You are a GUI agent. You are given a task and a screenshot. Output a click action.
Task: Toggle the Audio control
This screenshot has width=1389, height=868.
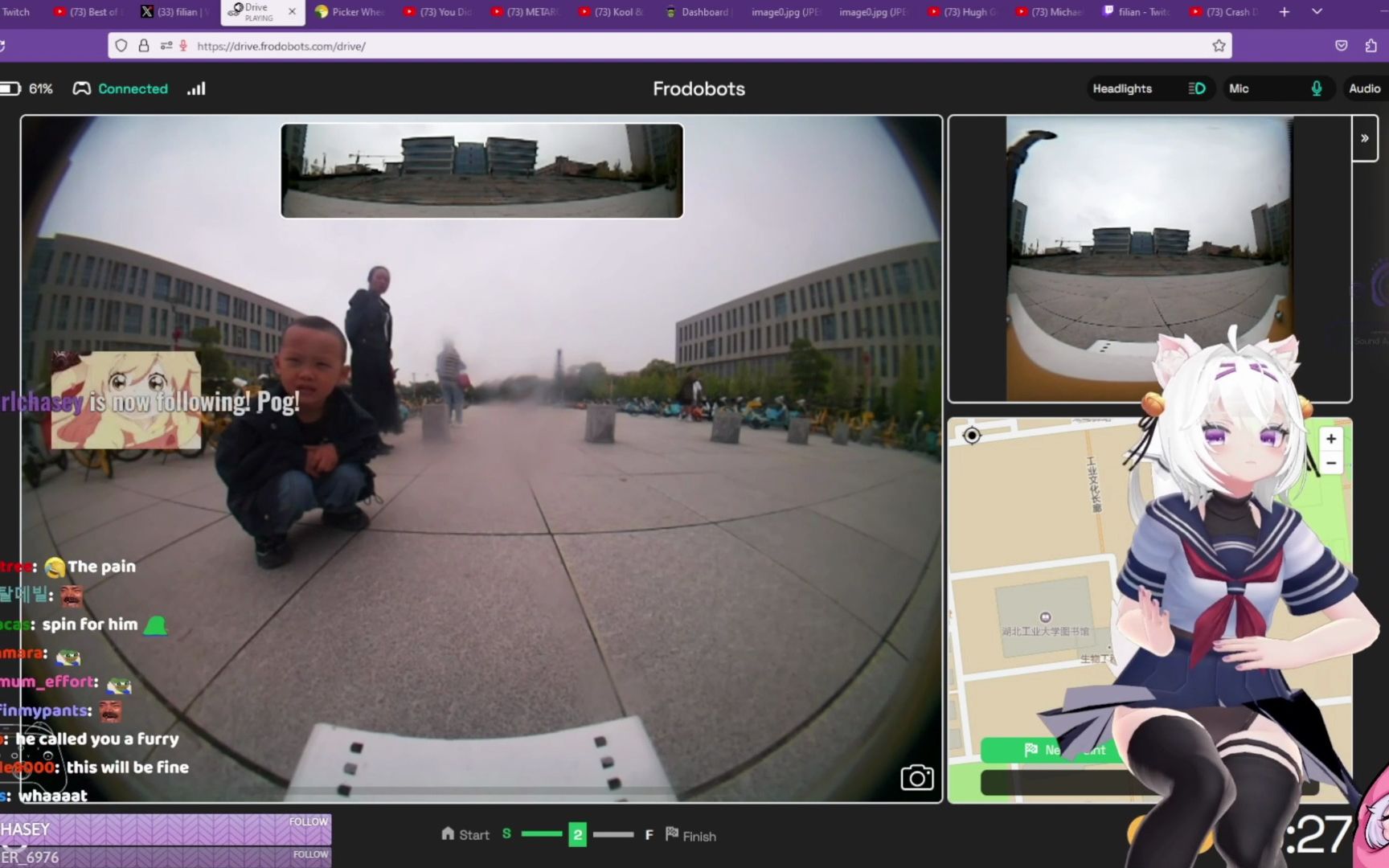click(x=1364, y=88)
